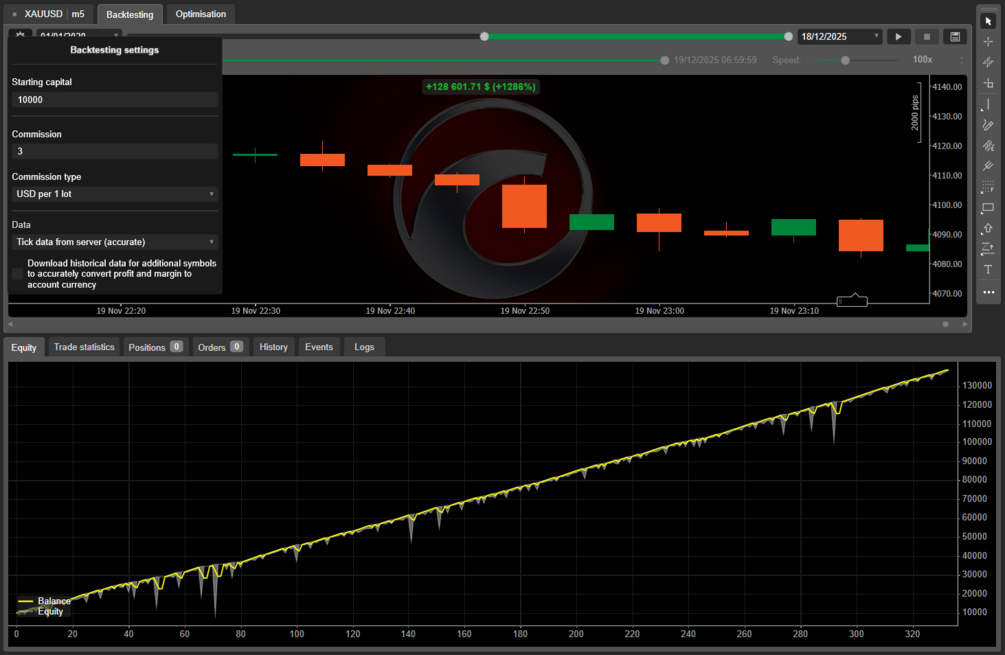Click the 19/12/2025 06:59:59 timestamp
This screenshot has height=655, width=1005.
(715, 60)
